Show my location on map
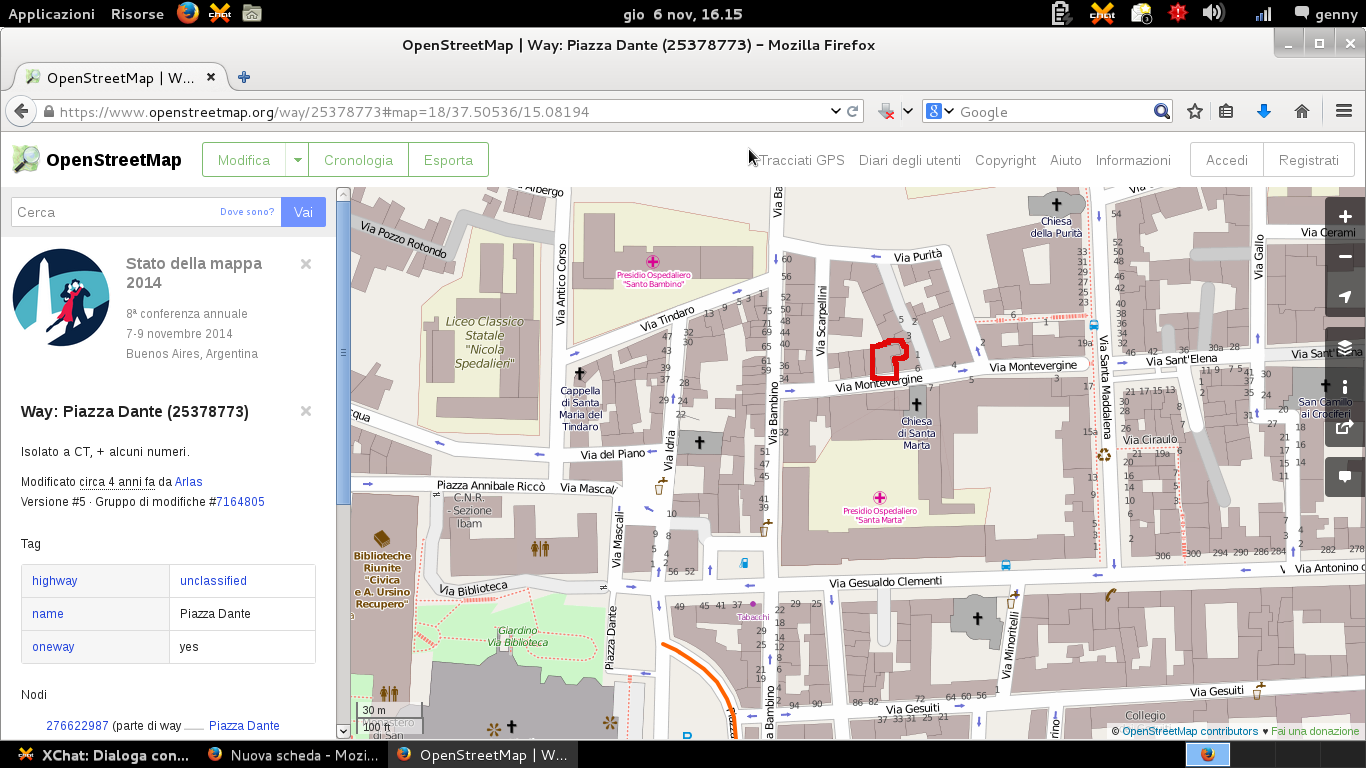Viewport: 1366px width, 768px height. click(x=1345, y=297)
